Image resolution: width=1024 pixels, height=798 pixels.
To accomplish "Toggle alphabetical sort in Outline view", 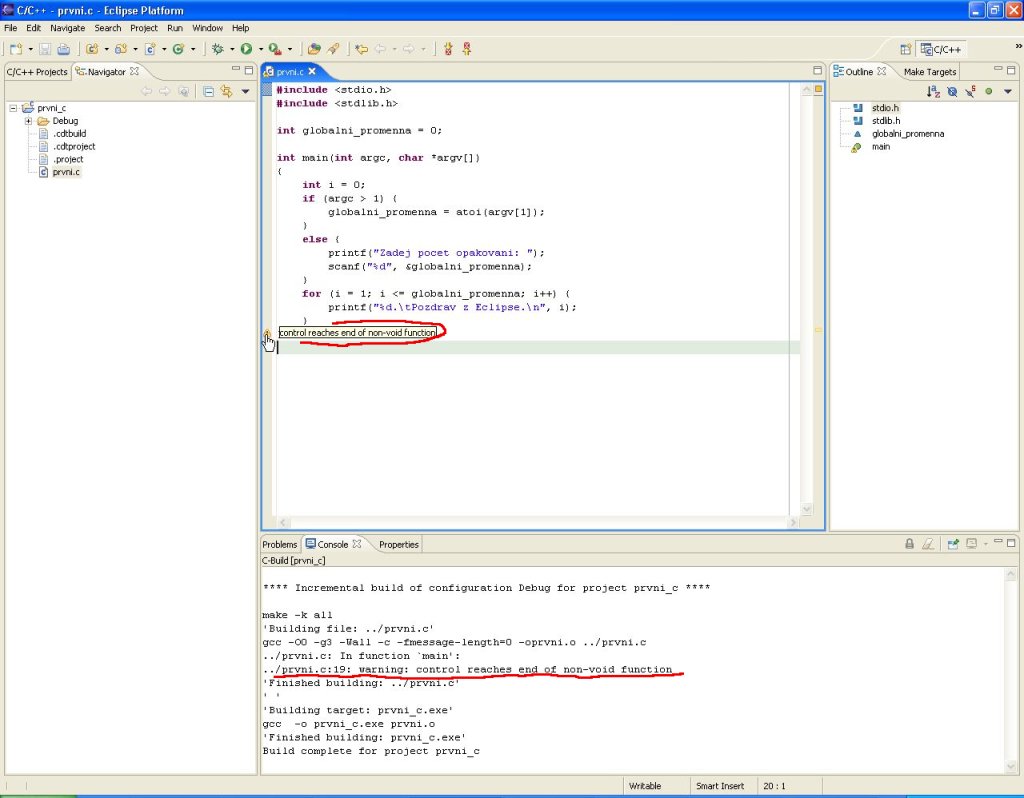I will (x=933, y=91).
